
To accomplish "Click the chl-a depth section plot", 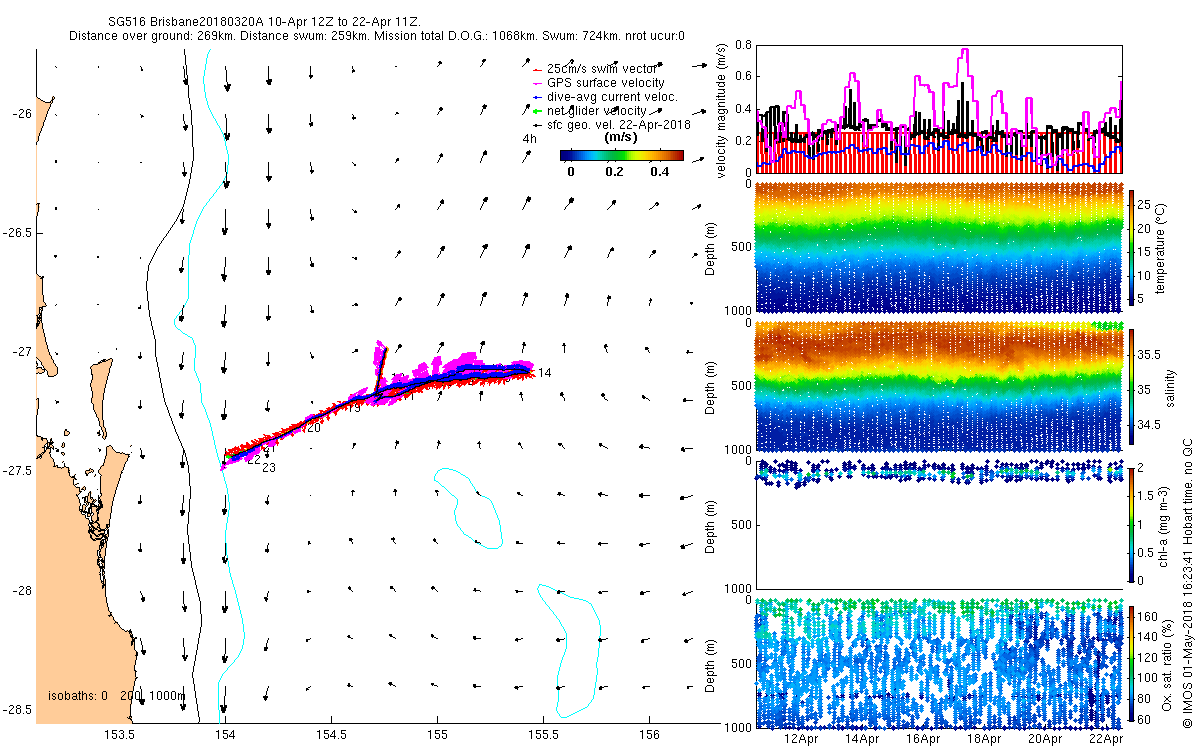I will (x=940, y=523).
